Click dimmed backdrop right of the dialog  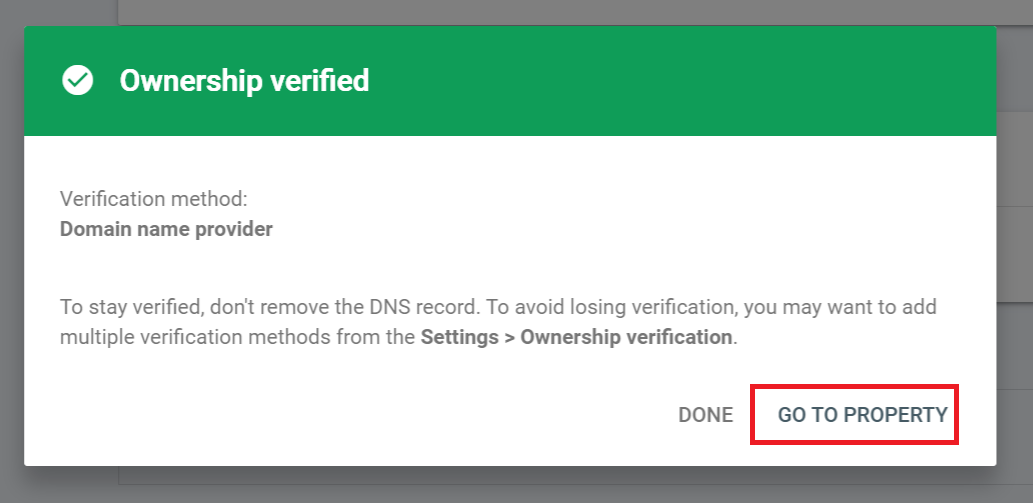click(x=1014, y=250)
